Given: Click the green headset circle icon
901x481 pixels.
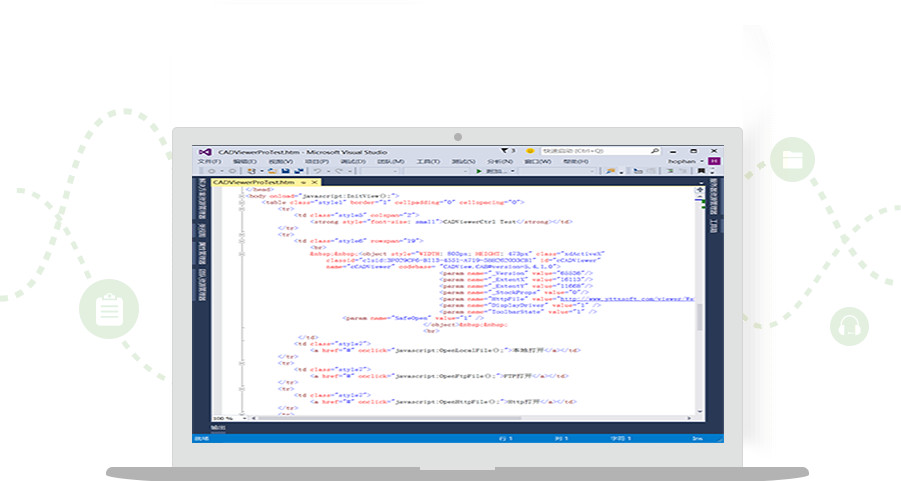Looking at the screenshot, I should pyautogui.click(x=849, y=326).
